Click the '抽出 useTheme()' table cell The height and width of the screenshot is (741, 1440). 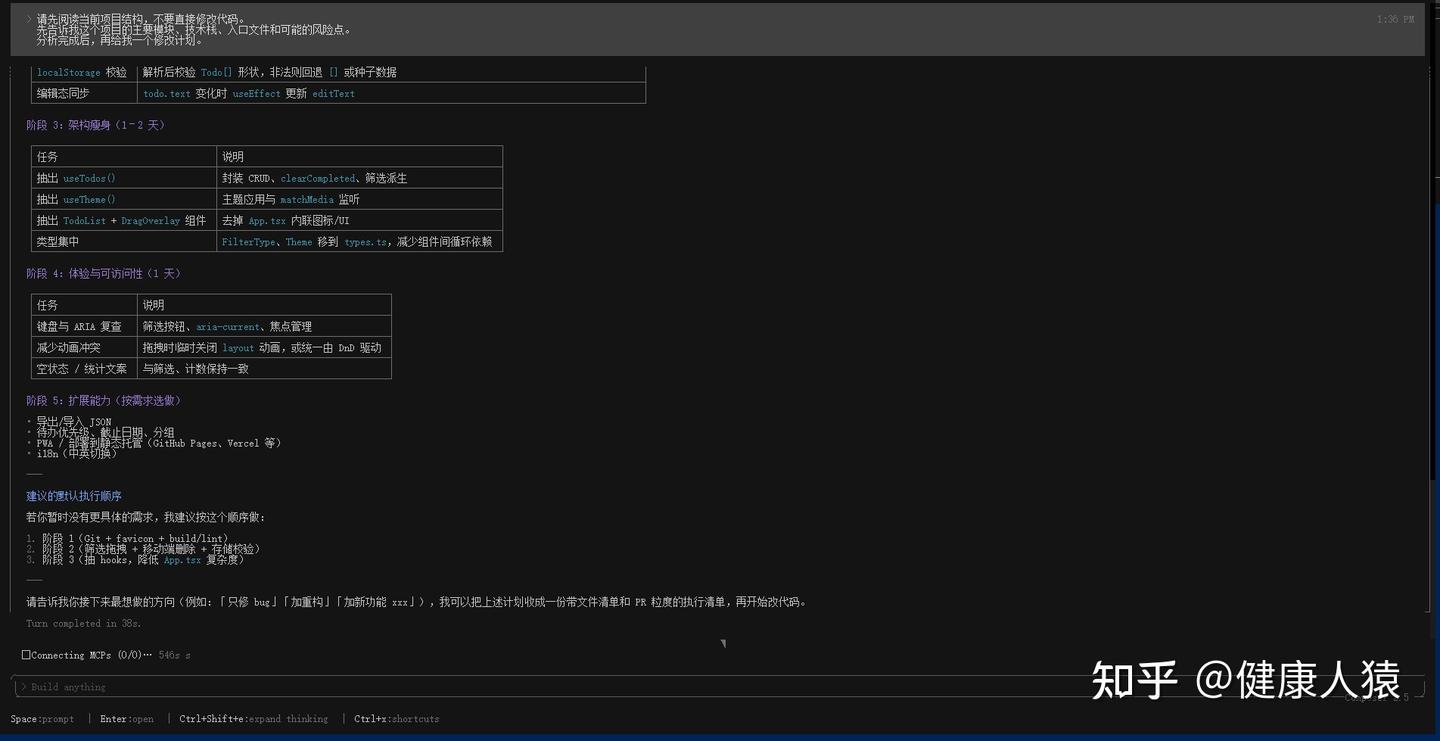click(x=124, y=199)
